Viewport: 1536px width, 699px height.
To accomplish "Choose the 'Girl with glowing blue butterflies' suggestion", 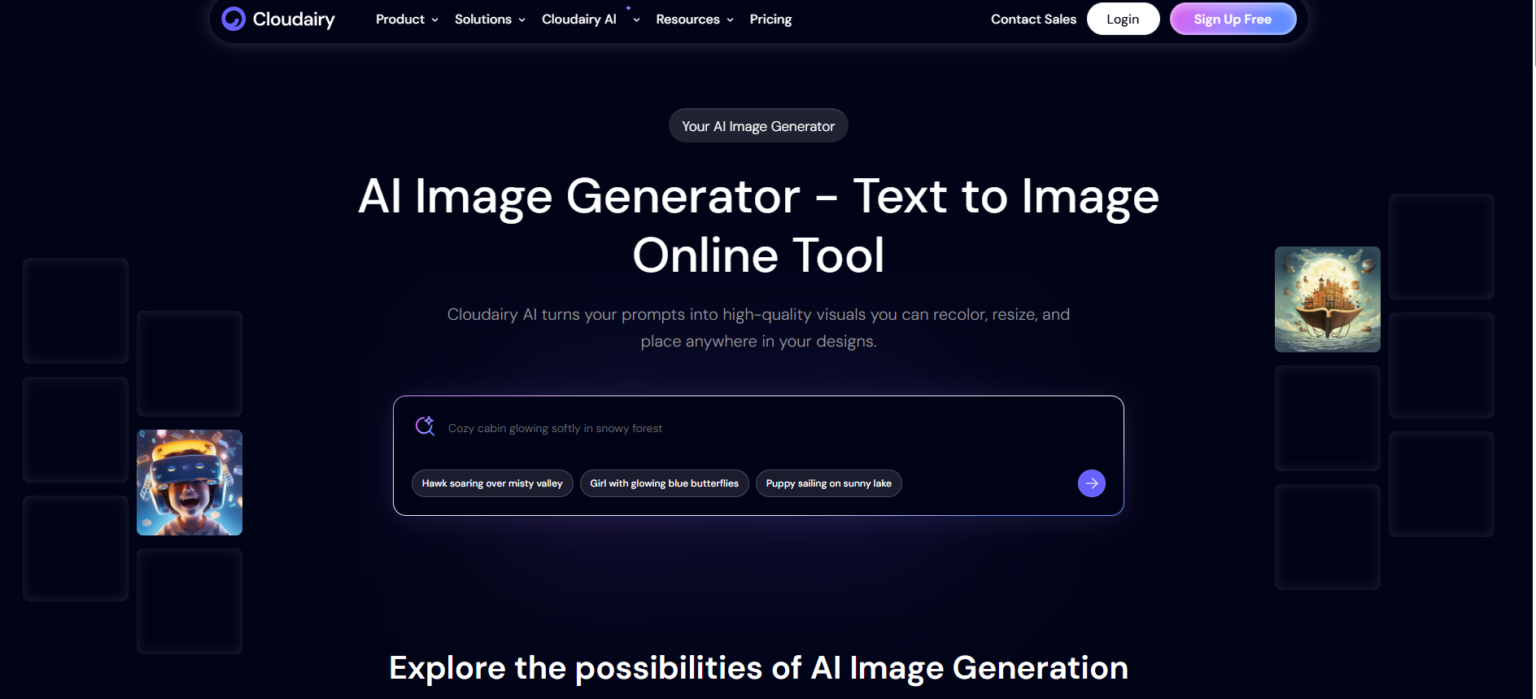I will coord(664,483).
